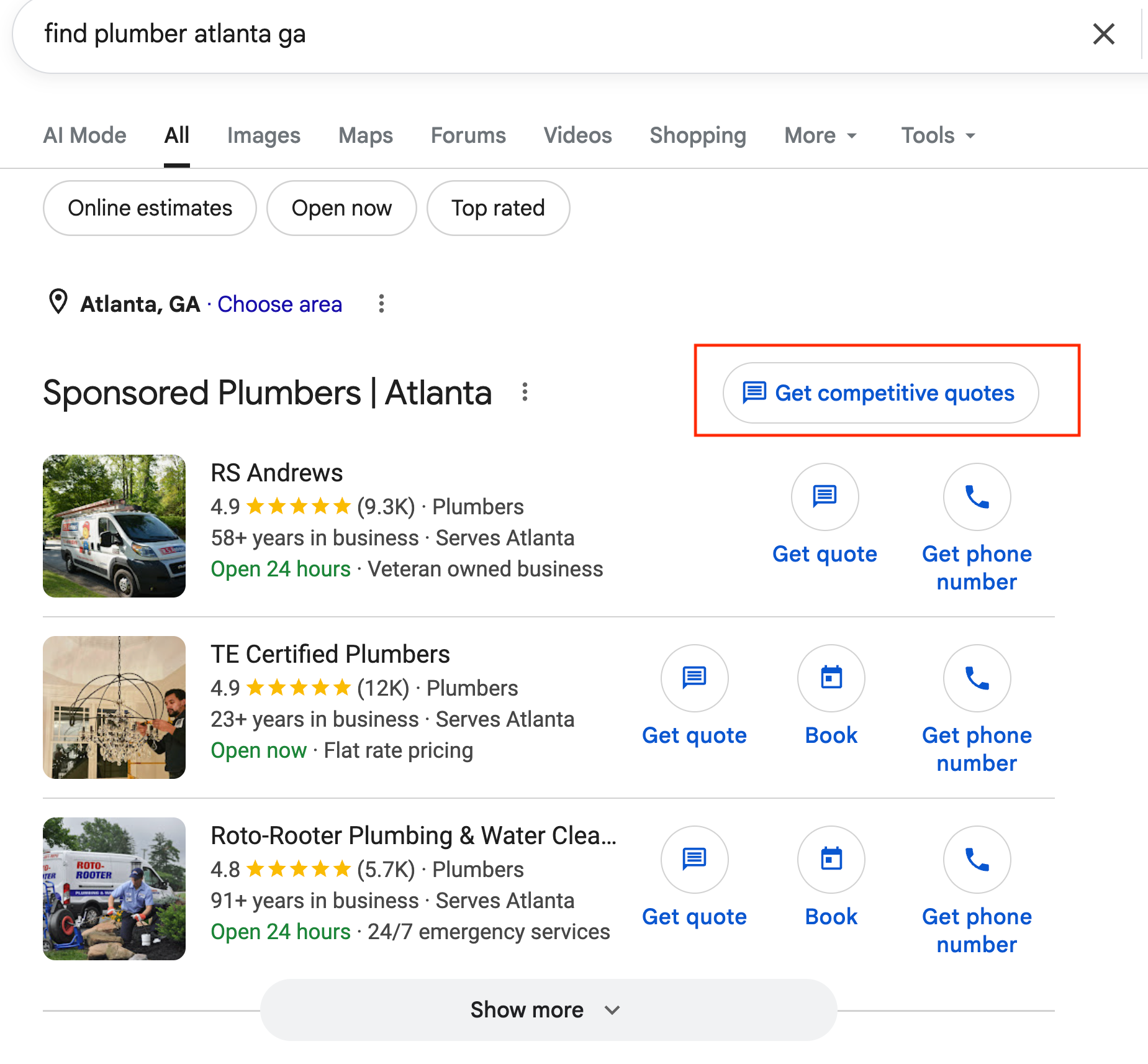This screenshot has width=1148, height=1064.
Task: Switch to AI Mode tab
Action: coord(84,135)
